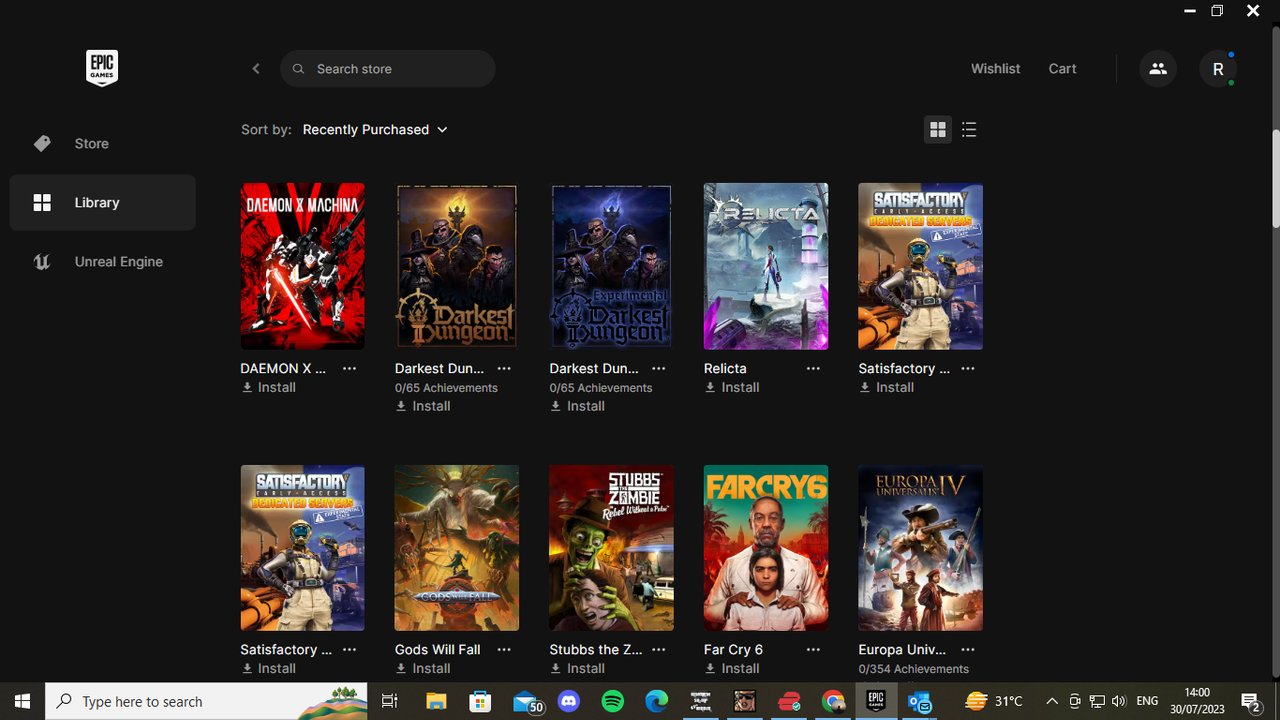This screenshot has height=720, width=1280.
Task: Open Stubbs the Zombie cover thumbnail
Action: pos(611,548)
